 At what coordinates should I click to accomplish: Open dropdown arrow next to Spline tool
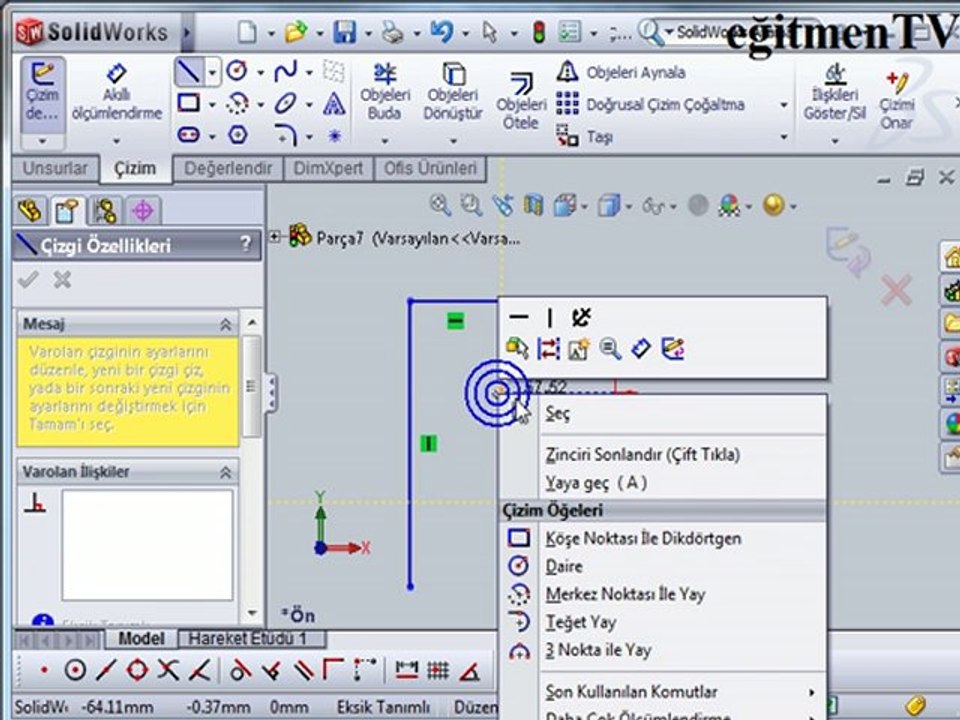pos(309,73)
